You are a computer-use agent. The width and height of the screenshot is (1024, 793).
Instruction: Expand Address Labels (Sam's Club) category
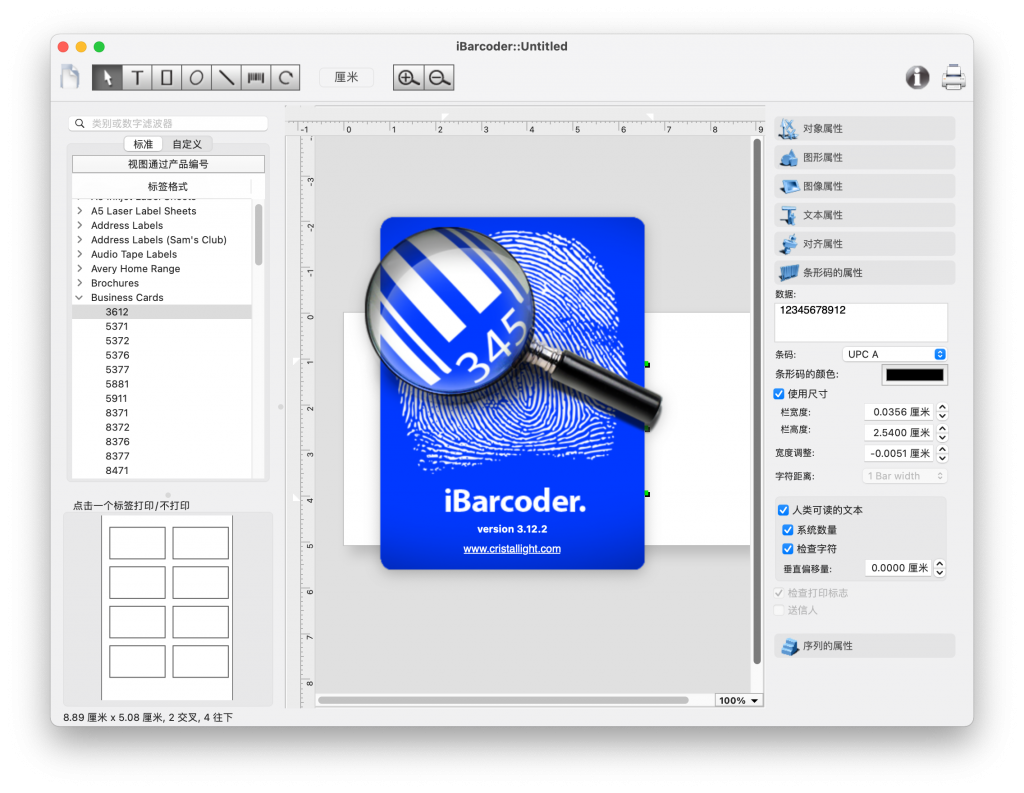80,240
